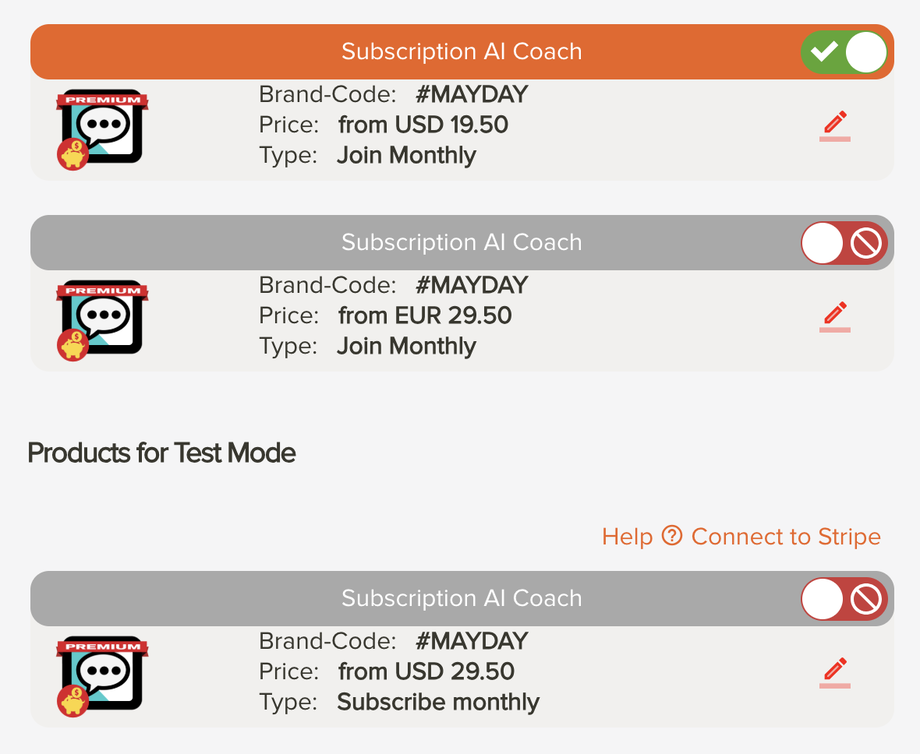The image size is (920, 754).
Task: Edit the USD 19.50 subscription with pencil icon
Action: pos(835,127)
